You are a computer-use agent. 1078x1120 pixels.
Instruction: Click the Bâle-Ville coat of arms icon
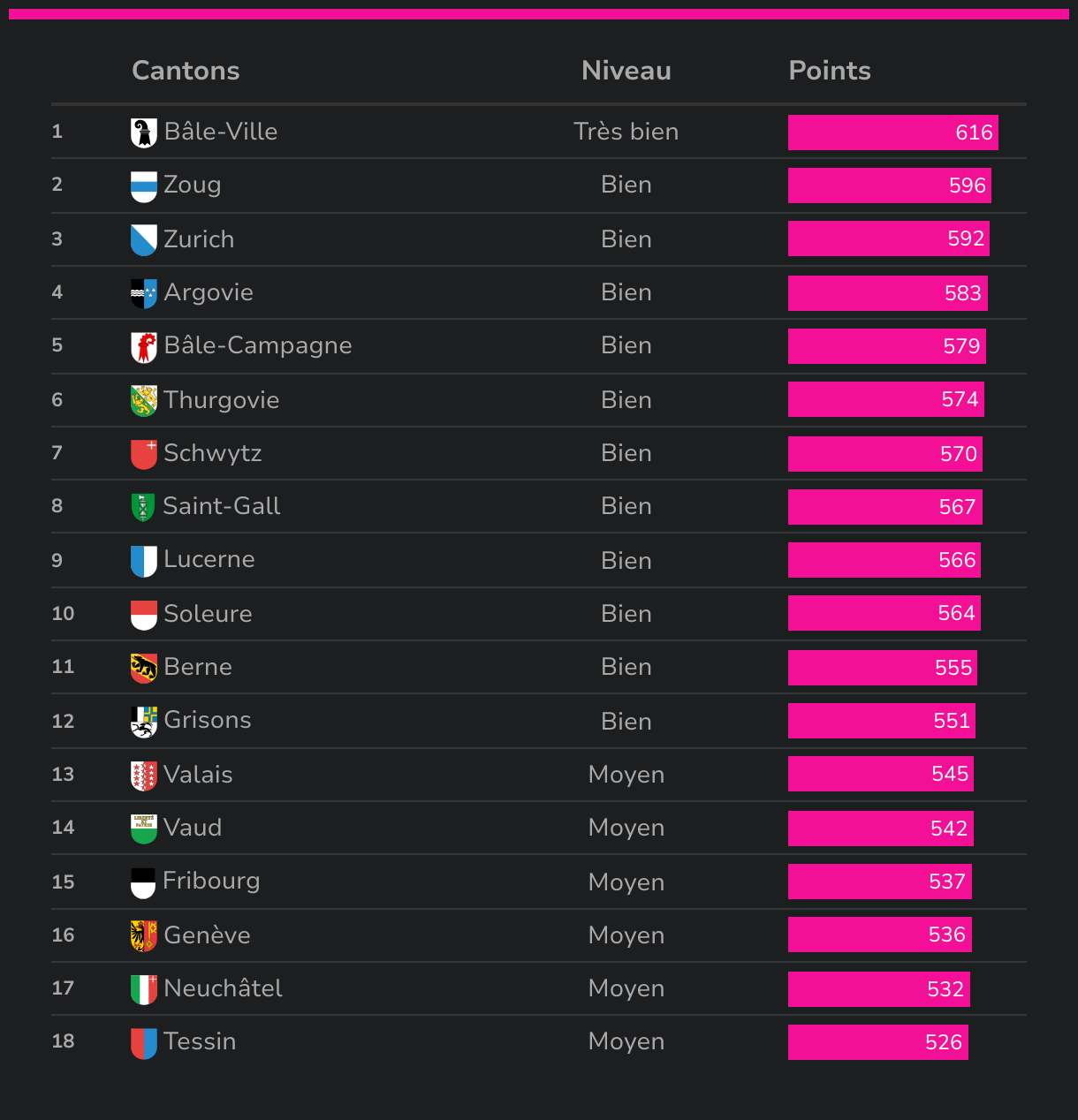point(143,133)
